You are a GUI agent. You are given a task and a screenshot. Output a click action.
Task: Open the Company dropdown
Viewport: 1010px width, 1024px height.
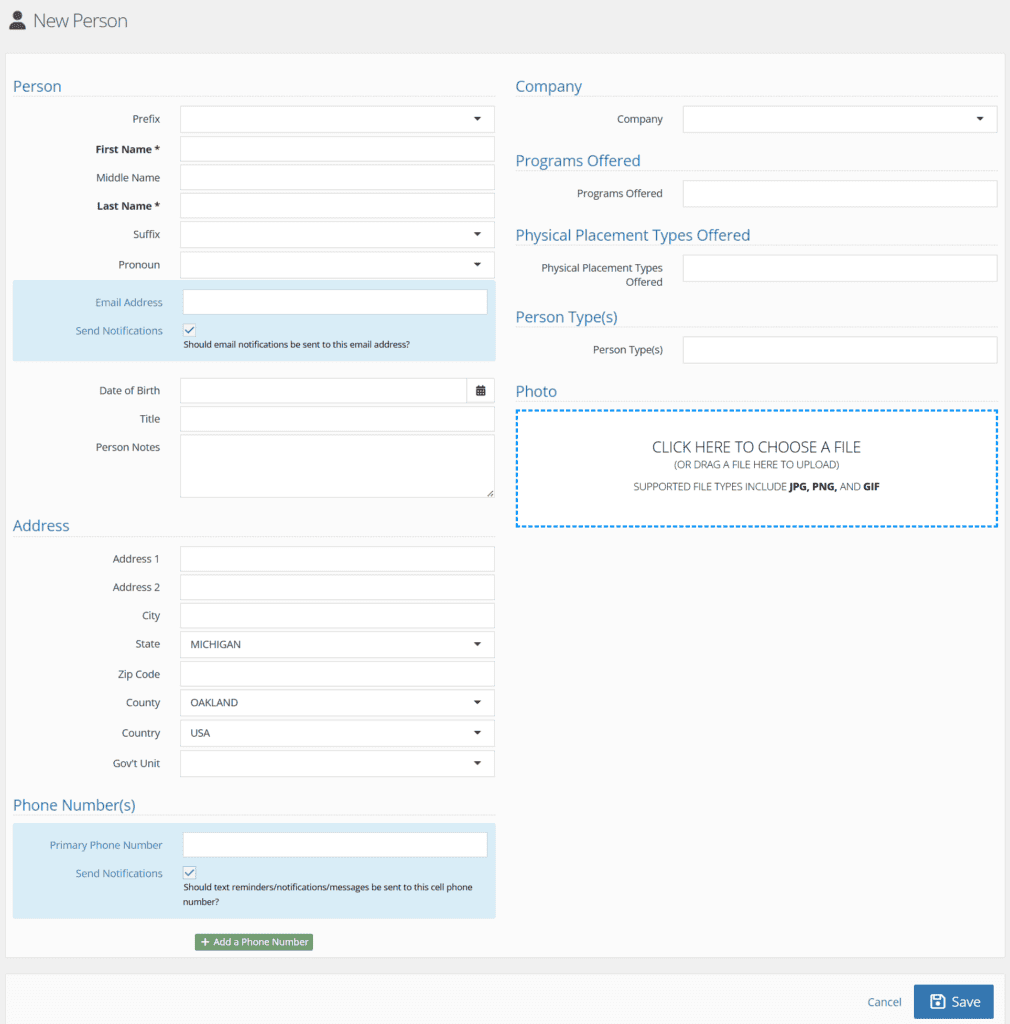(840, 119)
